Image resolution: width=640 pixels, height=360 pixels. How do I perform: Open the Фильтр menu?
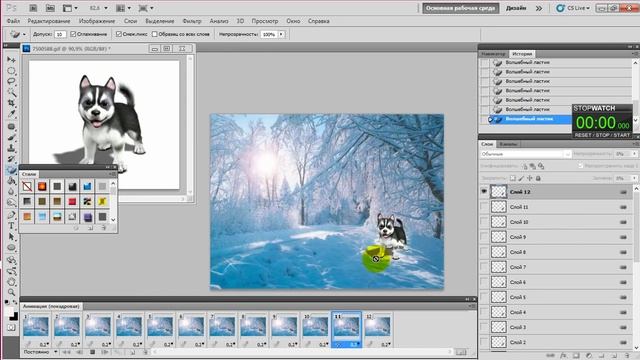point(192,21)
